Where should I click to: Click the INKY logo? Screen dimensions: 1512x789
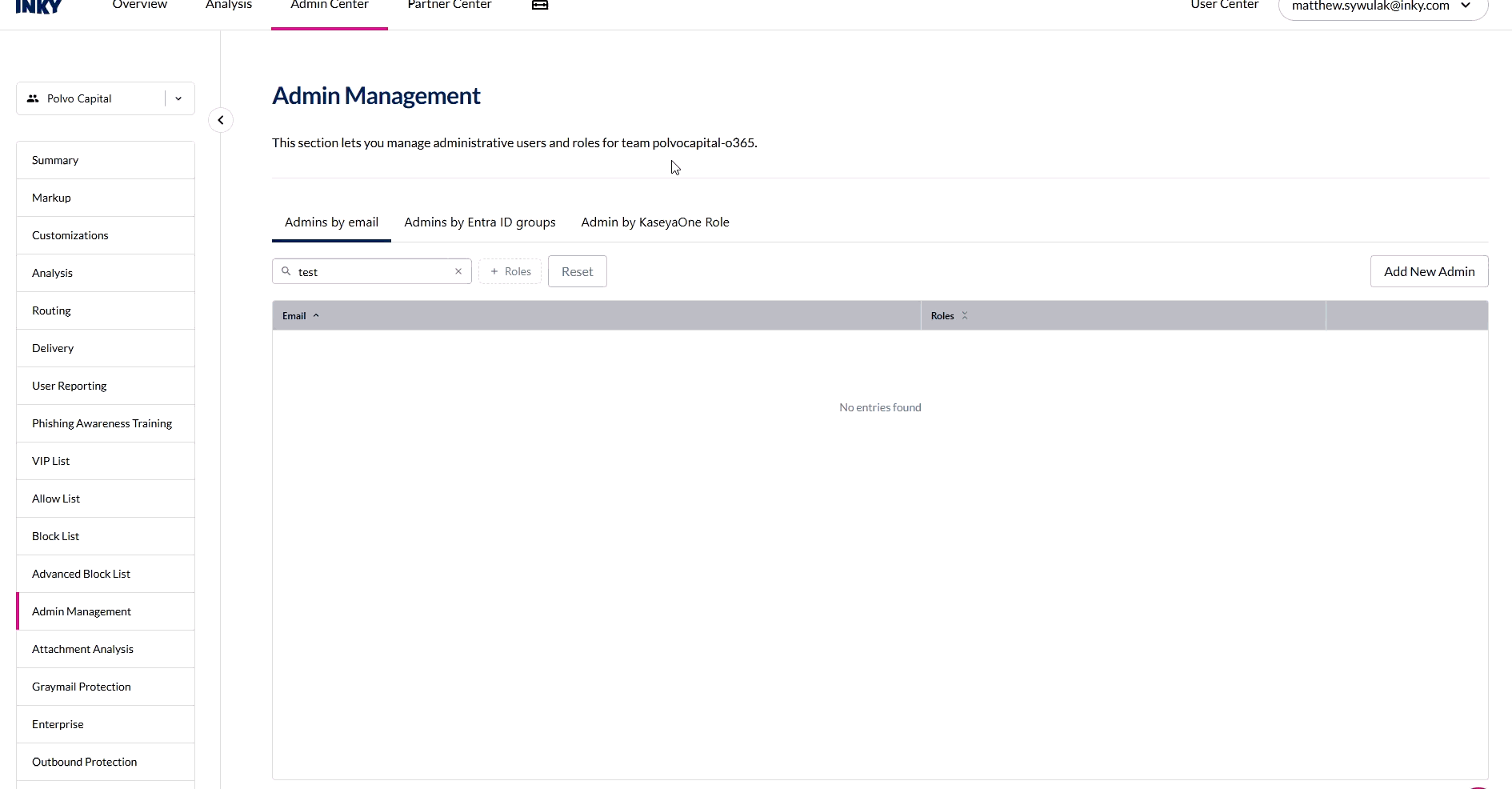38,6
